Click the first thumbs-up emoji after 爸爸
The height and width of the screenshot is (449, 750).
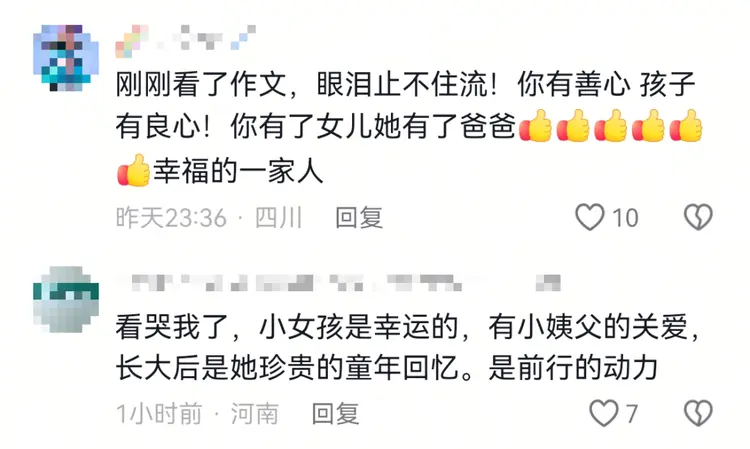(535, 126)
